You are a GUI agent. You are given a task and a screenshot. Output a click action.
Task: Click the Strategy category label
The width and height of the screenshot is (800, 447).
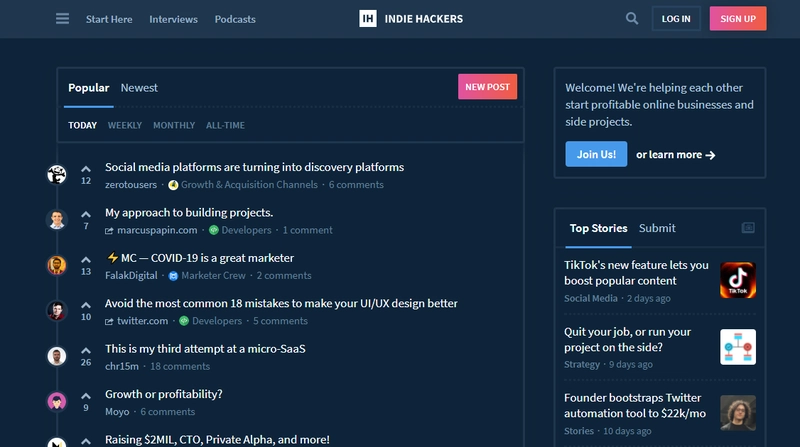(x=582, y=364)
